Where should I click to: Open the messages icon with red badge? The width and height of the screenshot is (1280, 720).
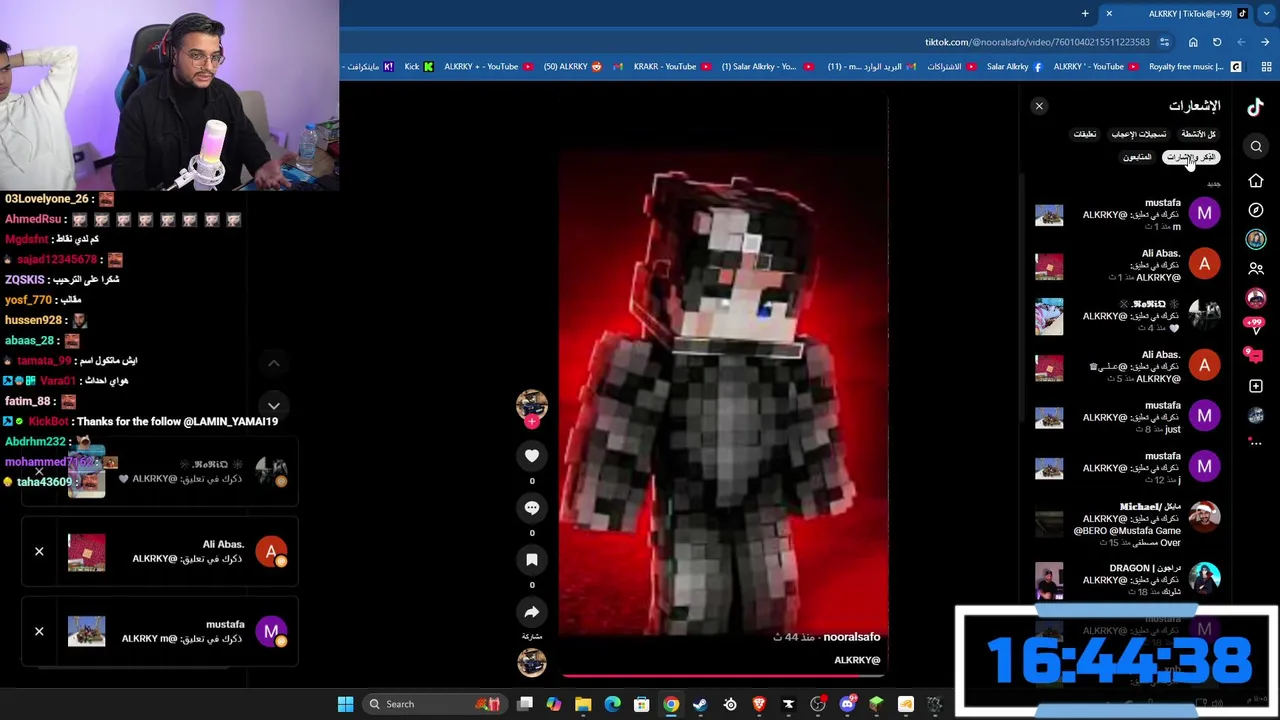tap(1256, 355)
